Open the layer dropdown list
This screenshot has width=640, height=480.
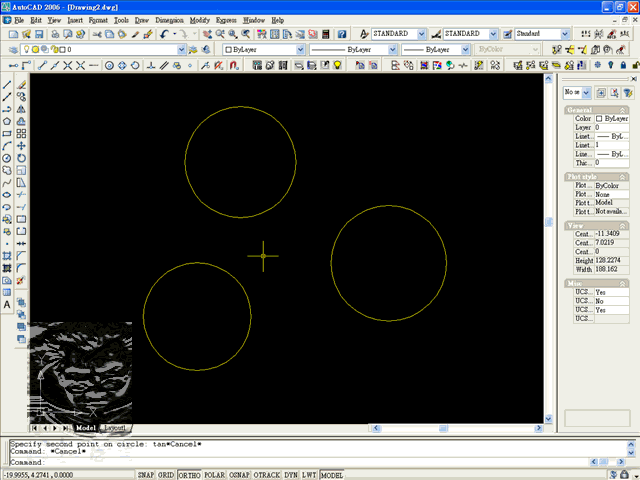[182, 49]
